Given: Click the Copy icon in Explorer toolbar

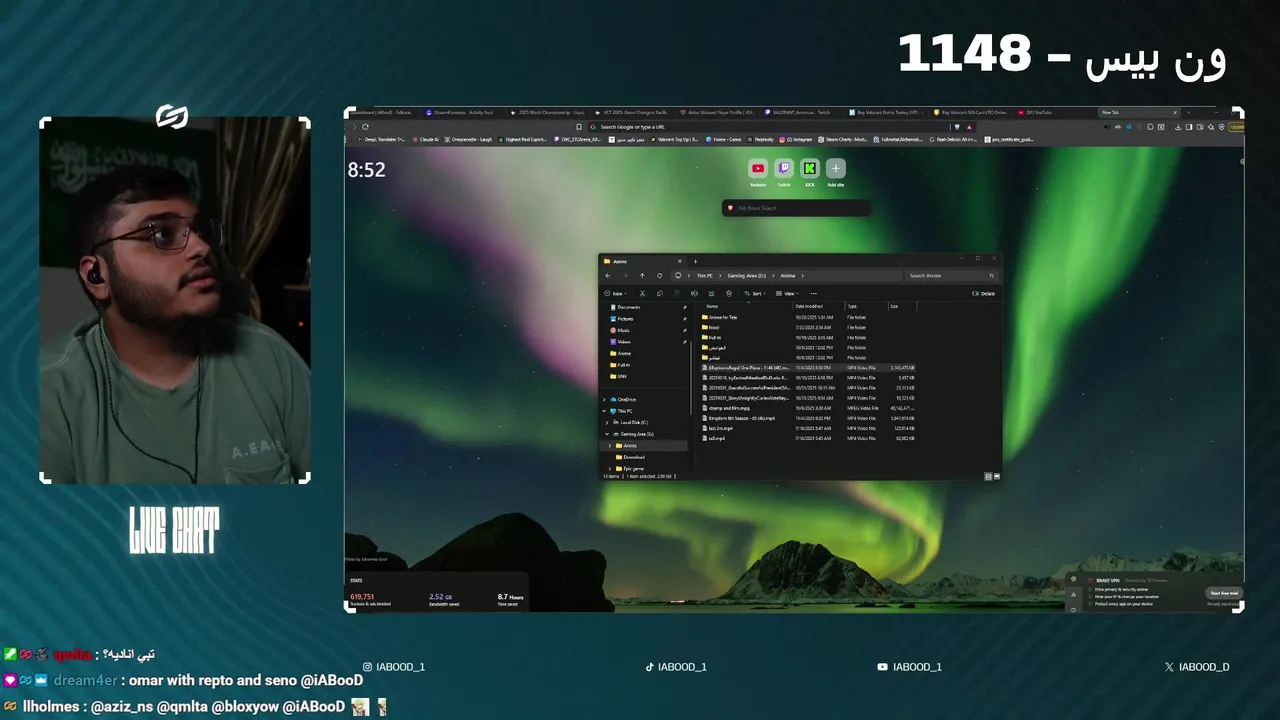Looking at the screenshot, I should click(x=660, y=293).
